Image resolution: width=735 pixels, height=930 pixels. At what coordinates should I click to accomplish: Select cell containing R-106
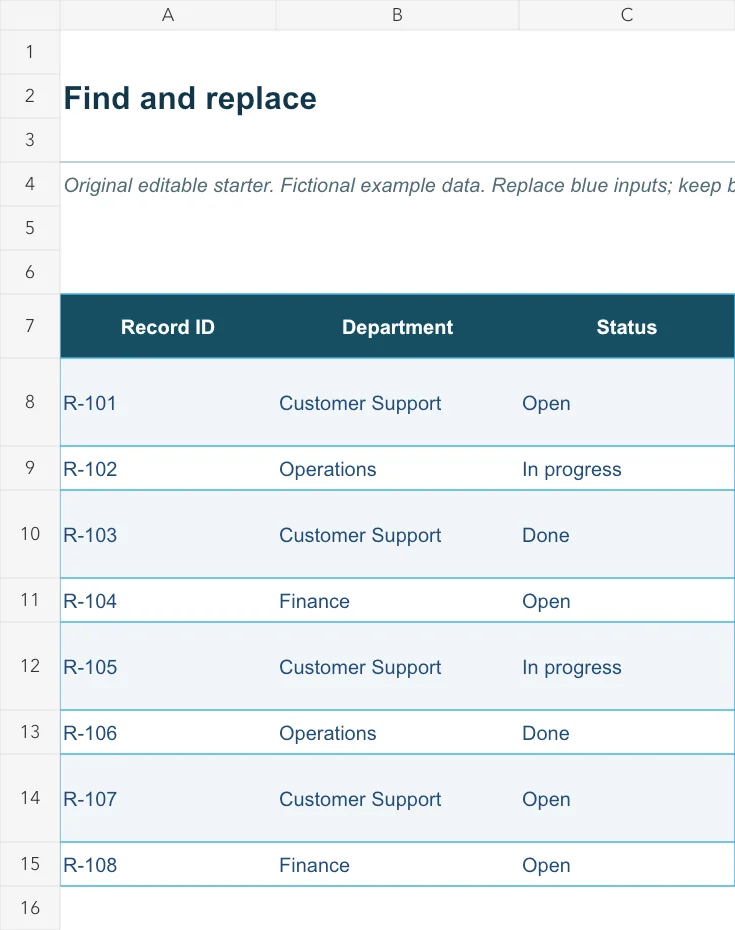coord(168,732)
